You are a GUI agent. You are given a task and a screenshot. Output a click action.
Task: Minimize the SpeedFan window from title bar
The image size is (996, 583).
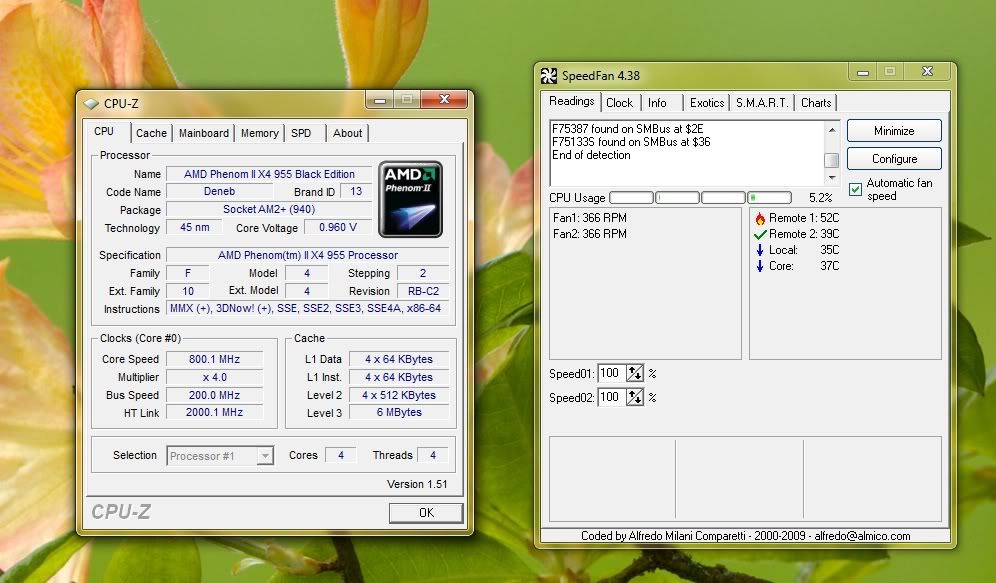point(863,72)
